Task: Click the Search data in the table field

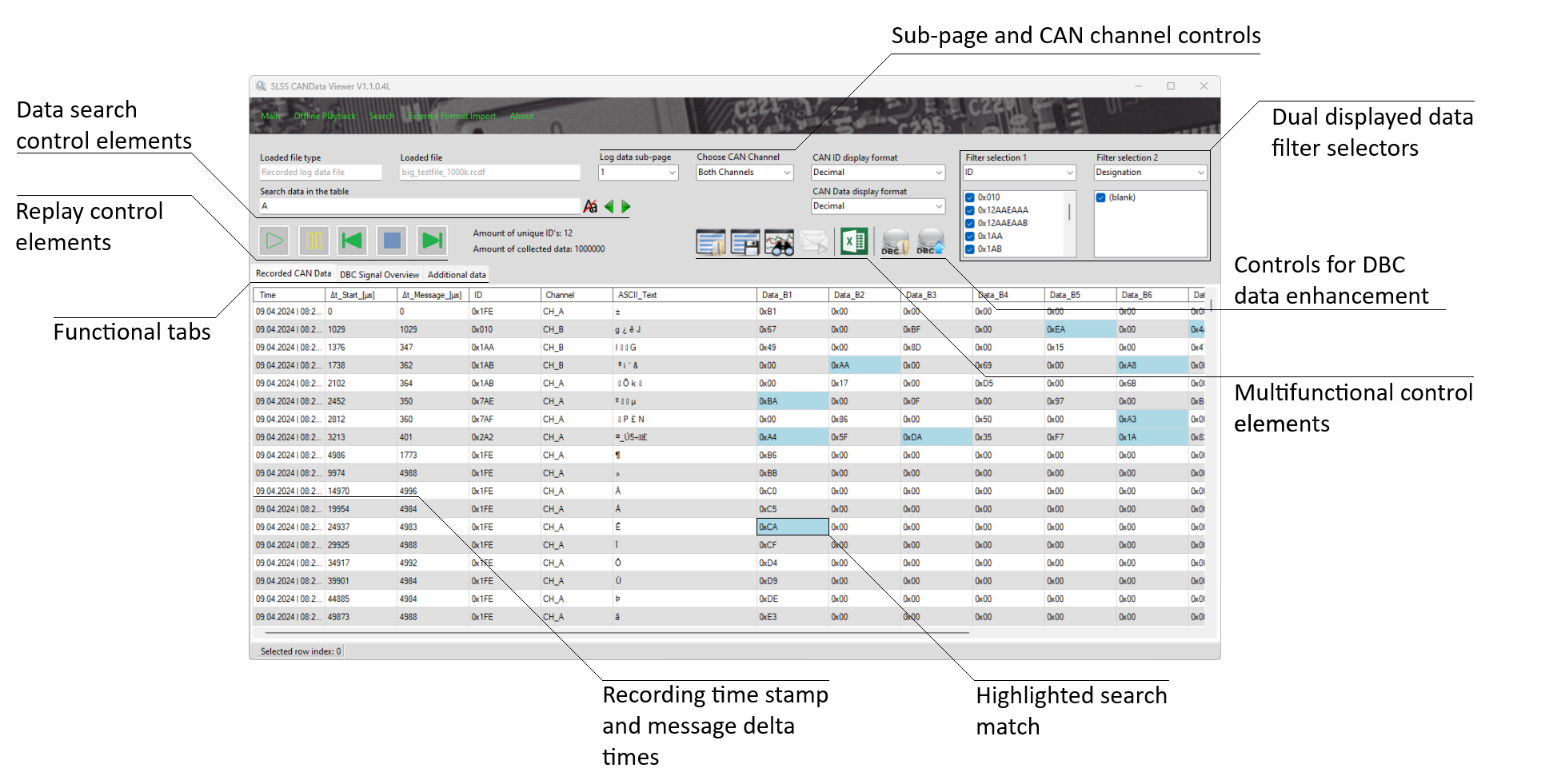Action: click(419, 206)
